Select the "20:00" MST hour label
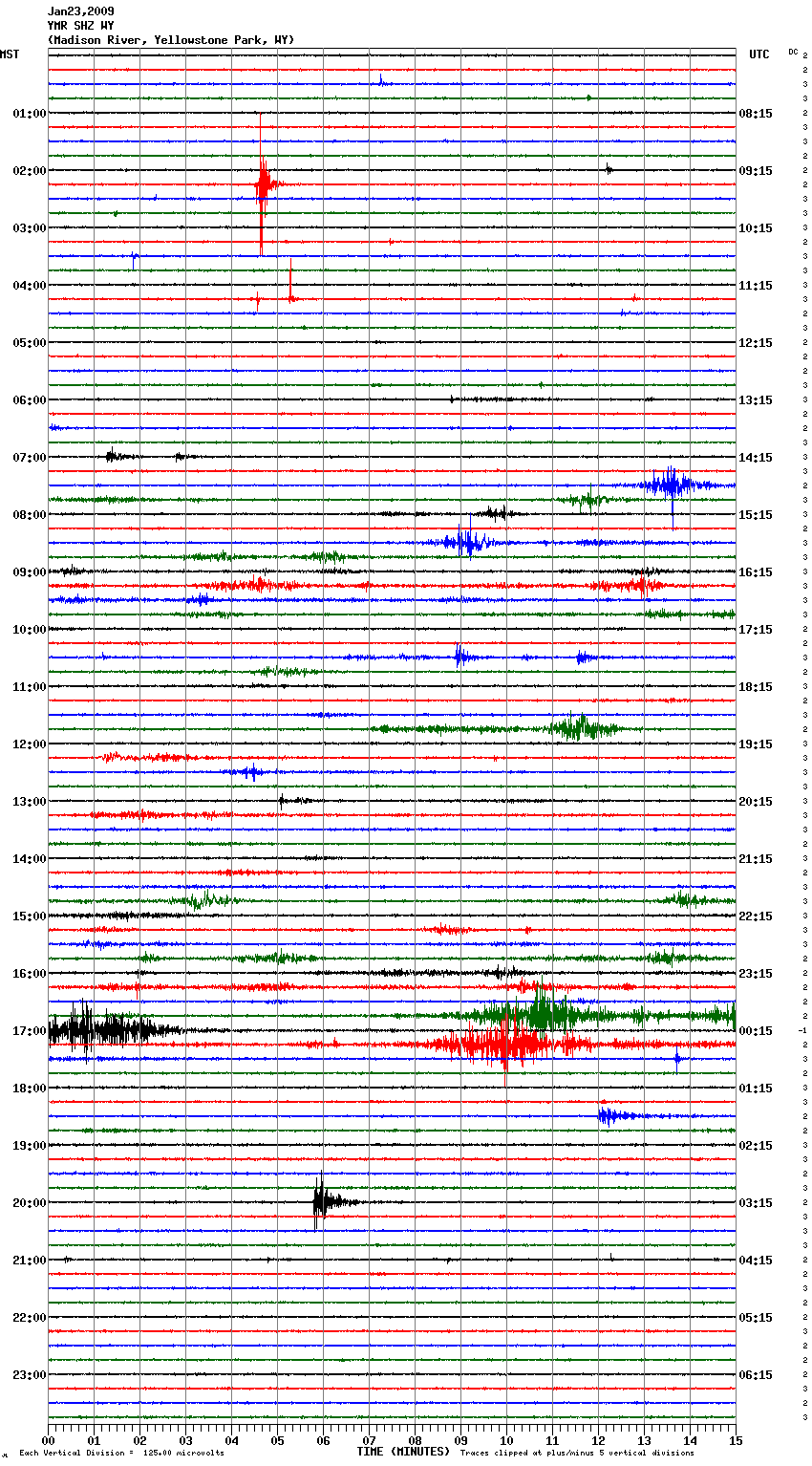 30,1203
